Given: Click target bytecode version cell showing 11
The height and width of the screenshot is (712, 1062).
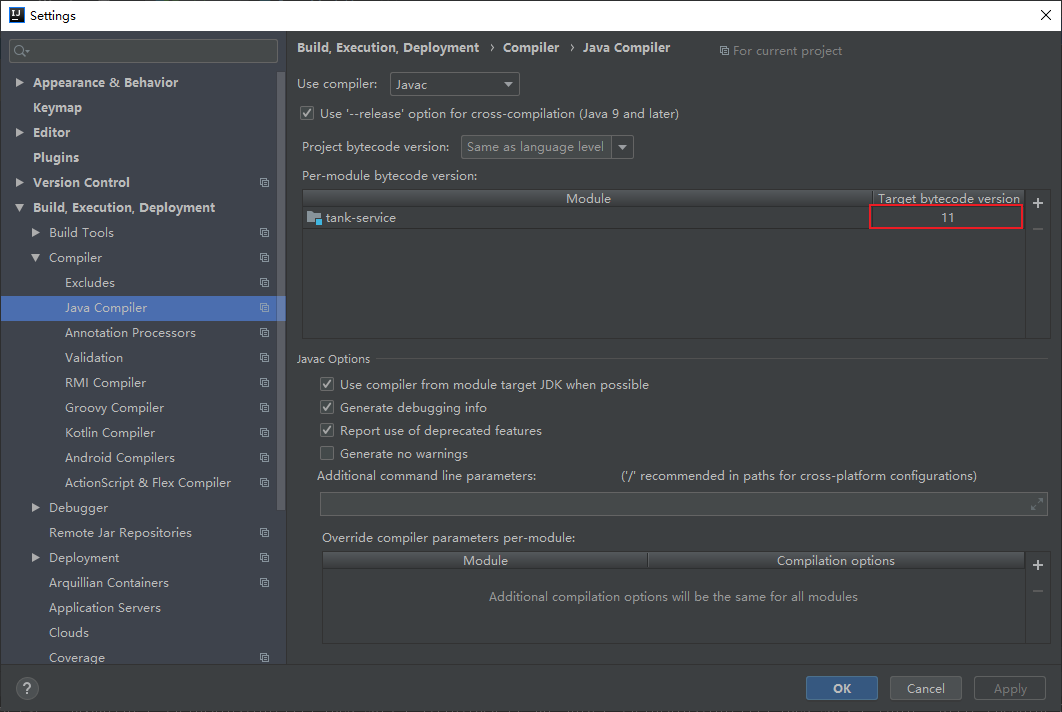Looking at the screenshot, I should 946,217.
